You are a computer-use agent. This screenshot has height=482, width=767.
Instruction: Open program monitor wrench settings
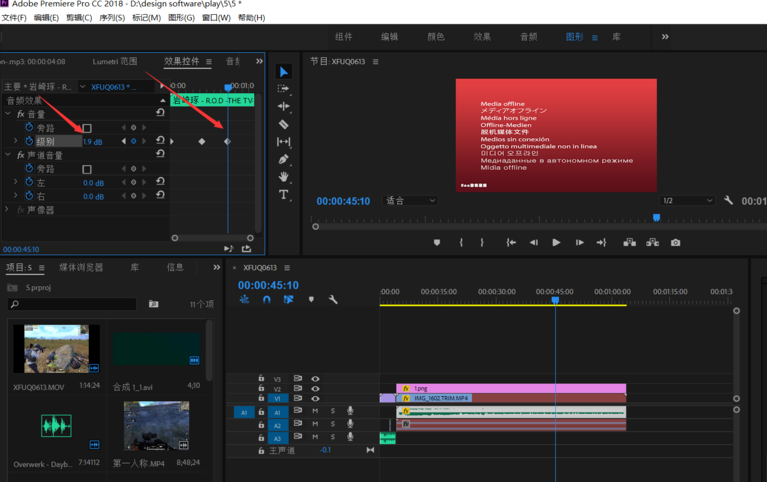coord(729,201)
